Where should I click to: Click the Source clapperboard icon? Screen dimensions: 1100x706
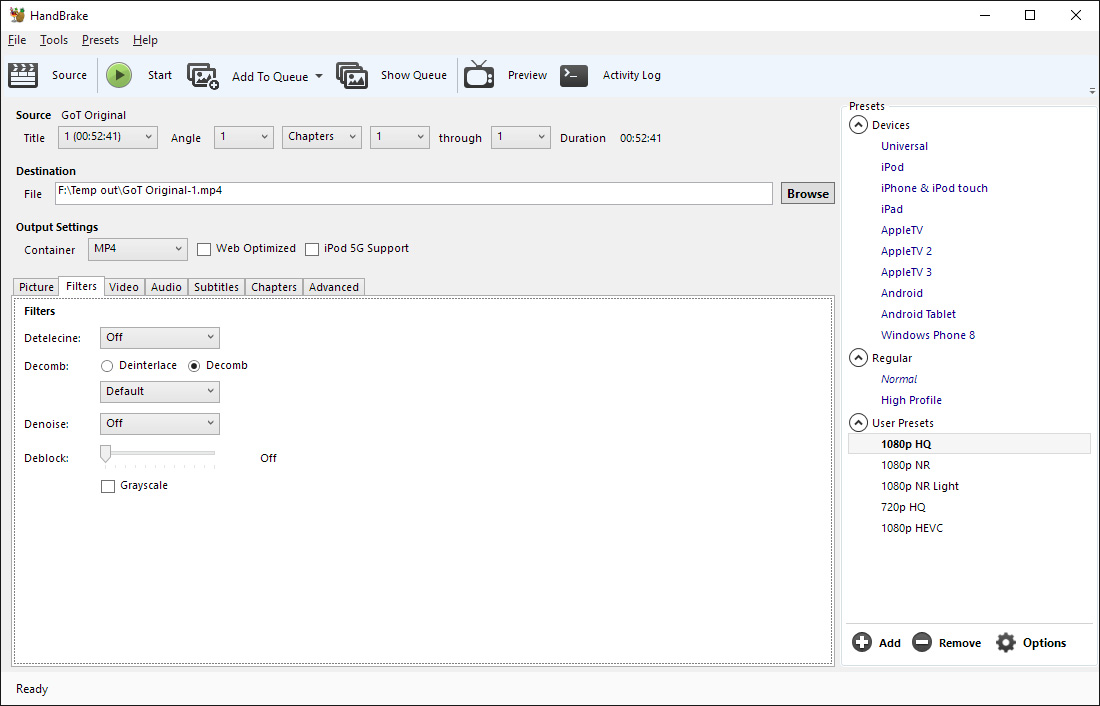22,75
